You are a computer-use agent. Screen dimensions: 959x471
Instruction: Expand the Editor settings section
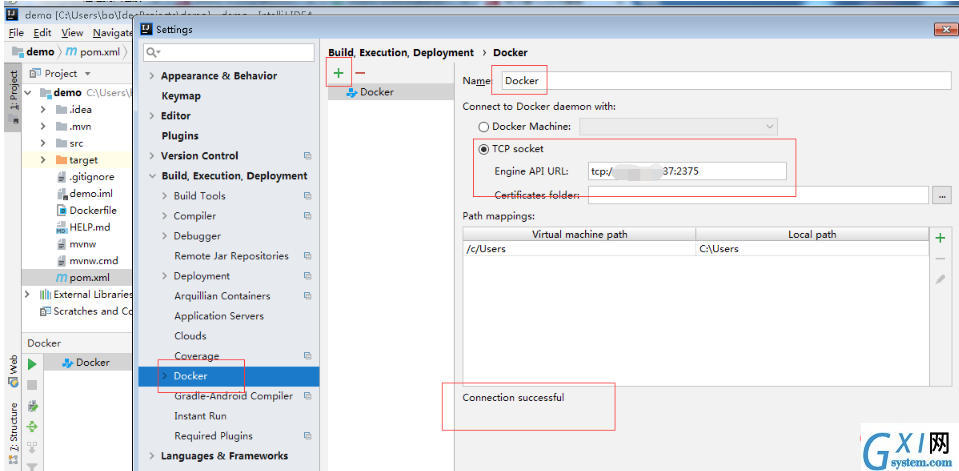pos(152,116)
